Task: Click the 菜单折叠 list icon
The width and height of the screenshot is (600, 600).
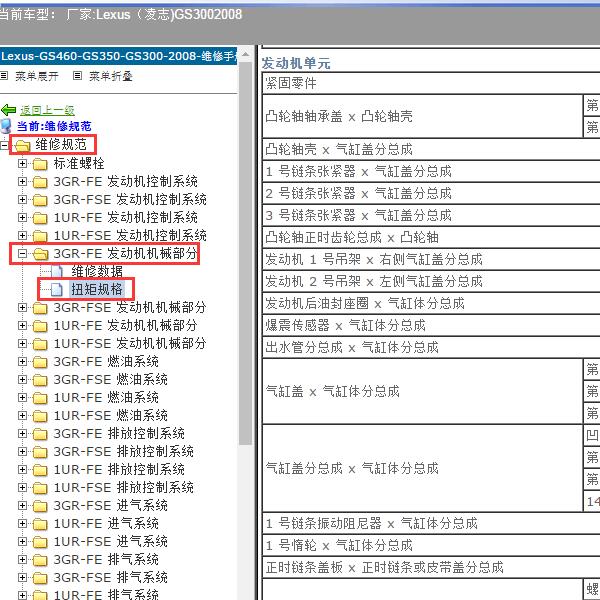Action: (x=77, y=76)
